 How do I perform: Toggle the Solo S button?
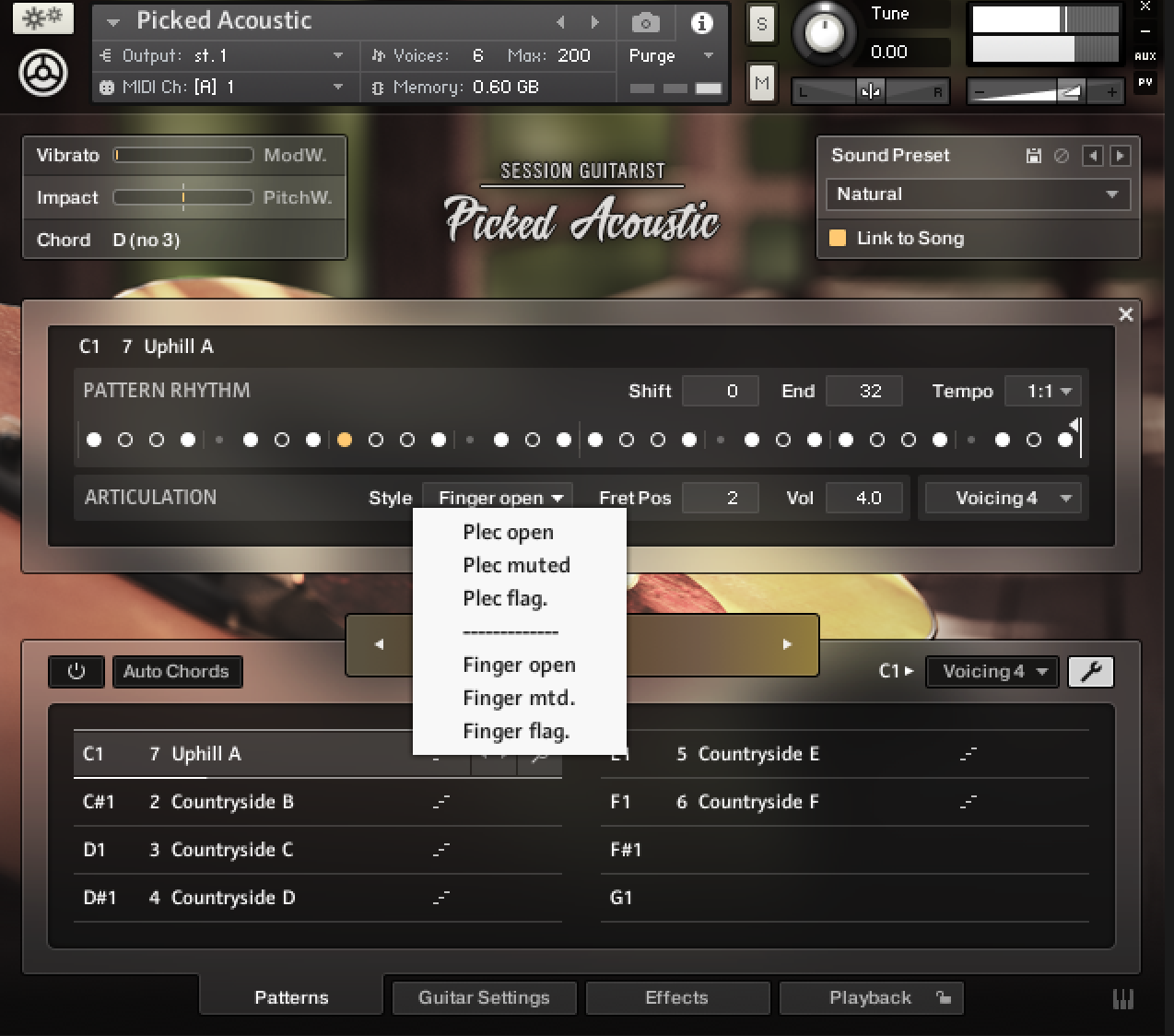pos(761,25)
